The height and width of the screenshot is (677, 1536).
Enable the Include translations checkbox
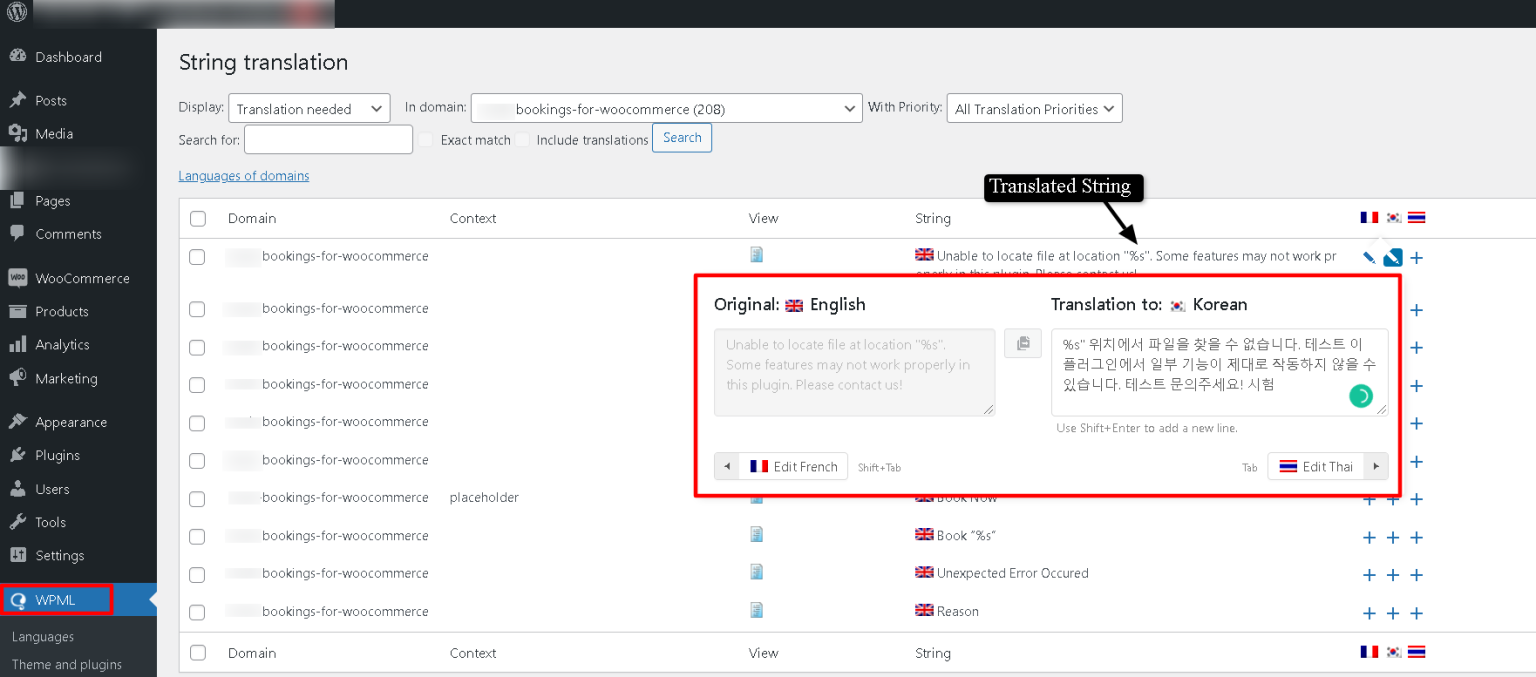[521, 140]
